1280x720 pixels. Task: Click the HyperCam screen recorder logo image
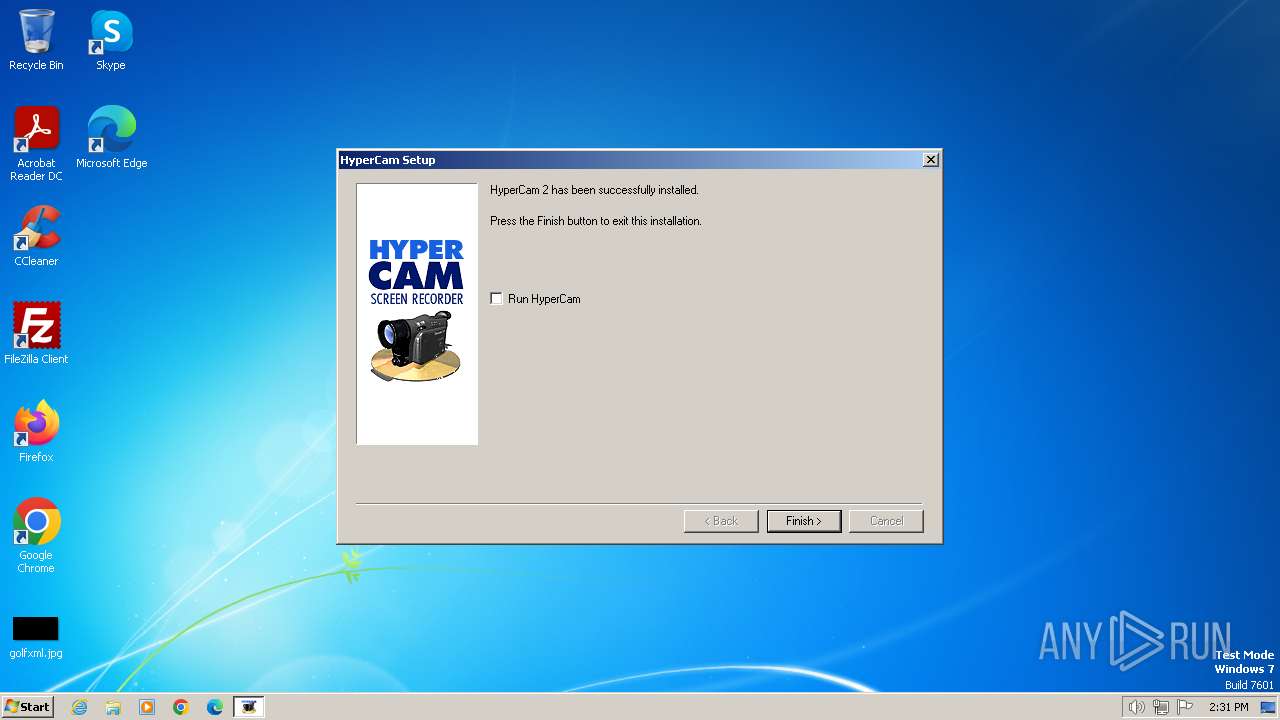[x=417, y=314]
